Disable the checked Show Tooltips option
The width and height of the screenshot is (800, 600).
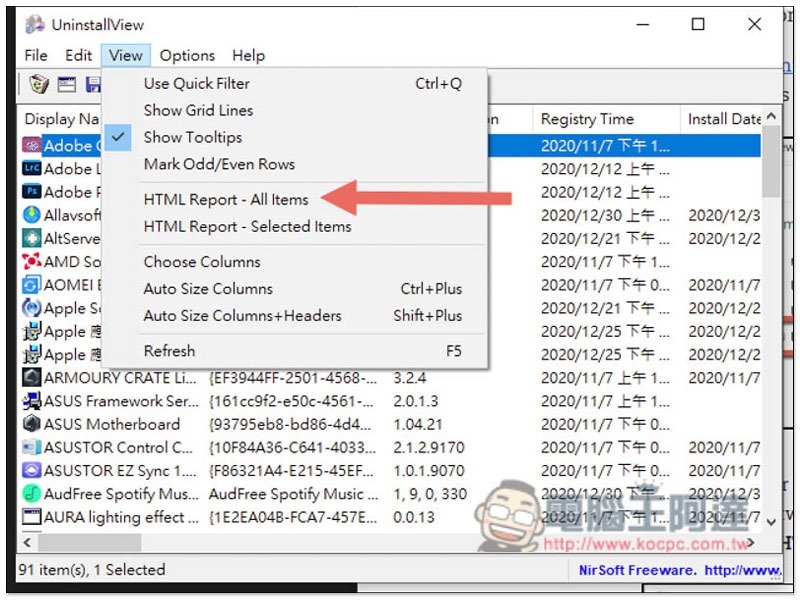[193, 137]
